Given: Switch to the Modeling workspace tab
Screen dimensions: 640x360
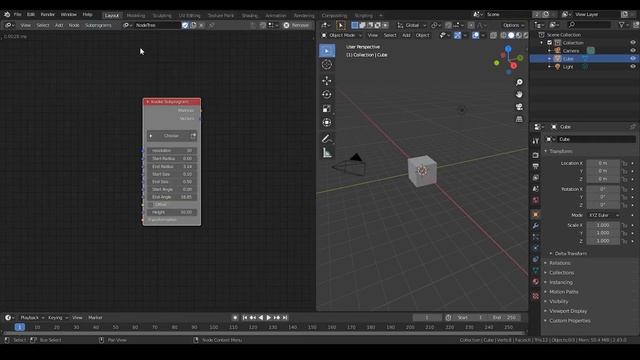Looking at the screenshot, I should (x=136, y=16).
